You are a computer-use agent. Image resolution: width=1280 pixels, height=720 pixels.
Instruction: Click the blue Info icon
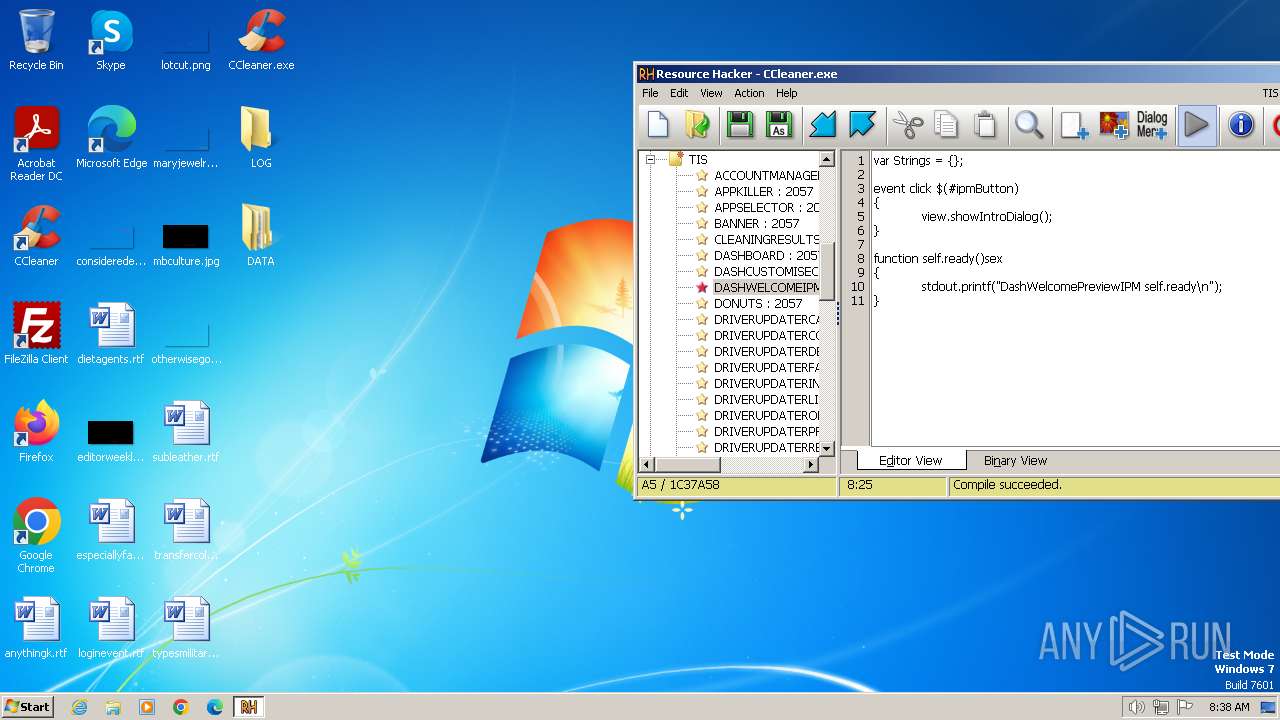1241,125
